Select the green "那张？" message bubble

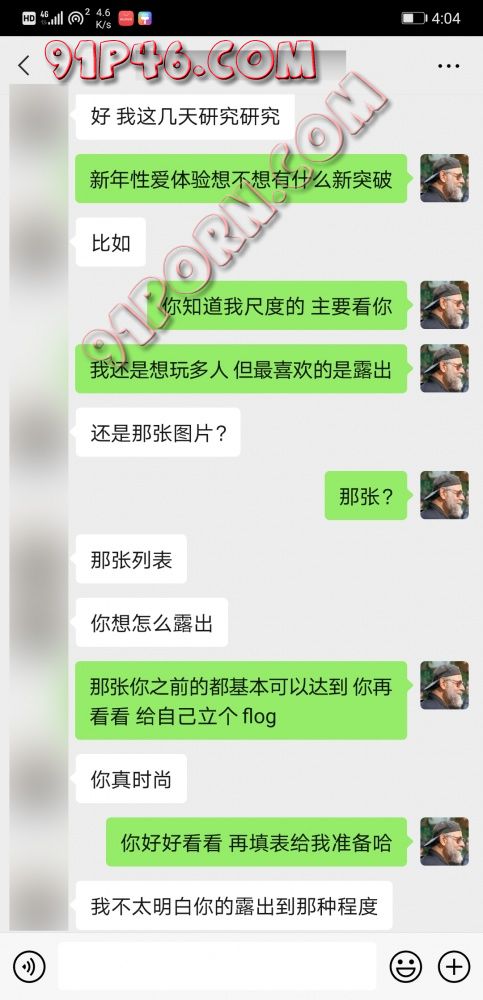pos(366,496)
